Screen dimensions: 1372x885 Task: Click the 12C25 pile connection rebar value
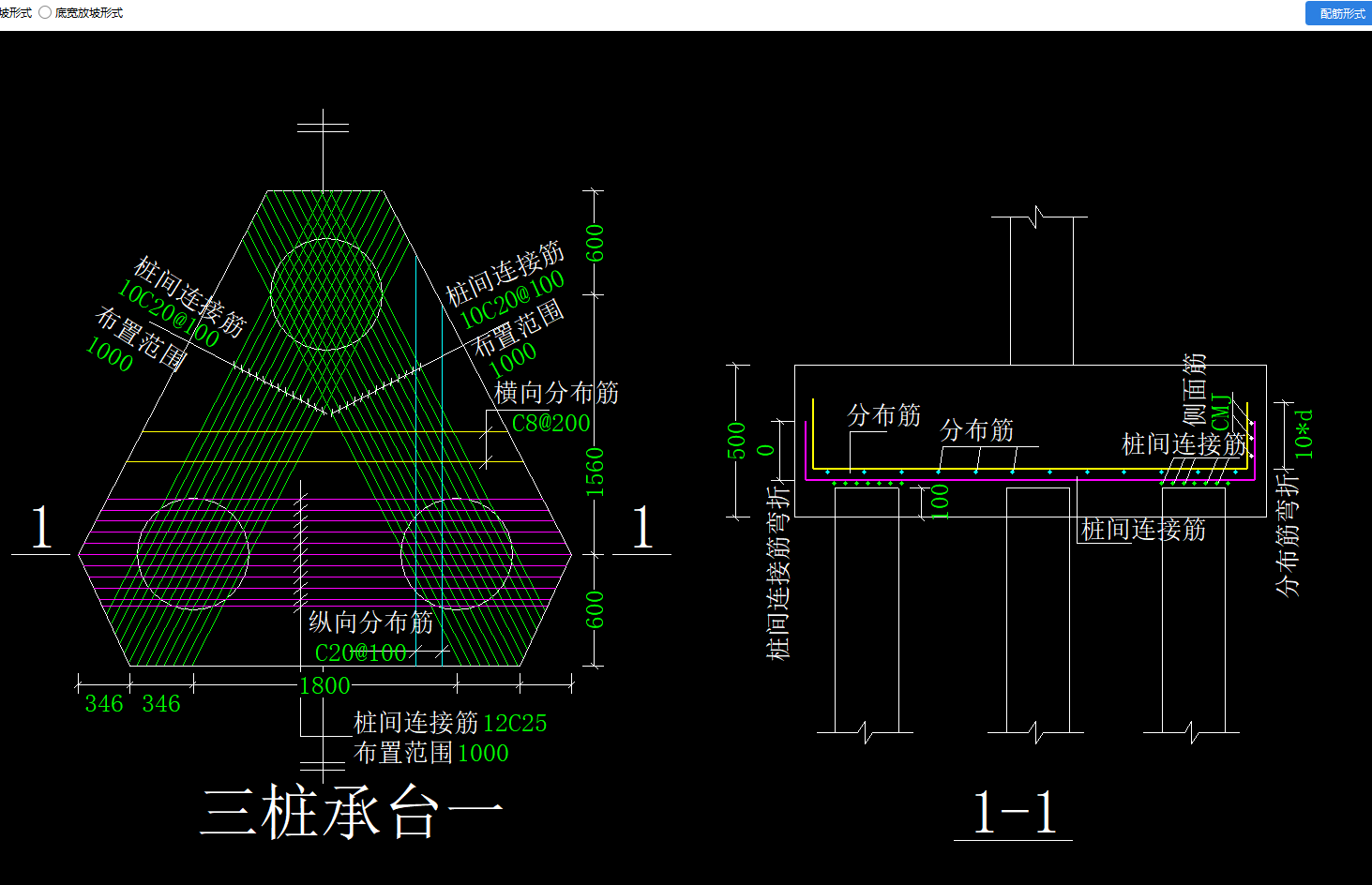point(514,724)
